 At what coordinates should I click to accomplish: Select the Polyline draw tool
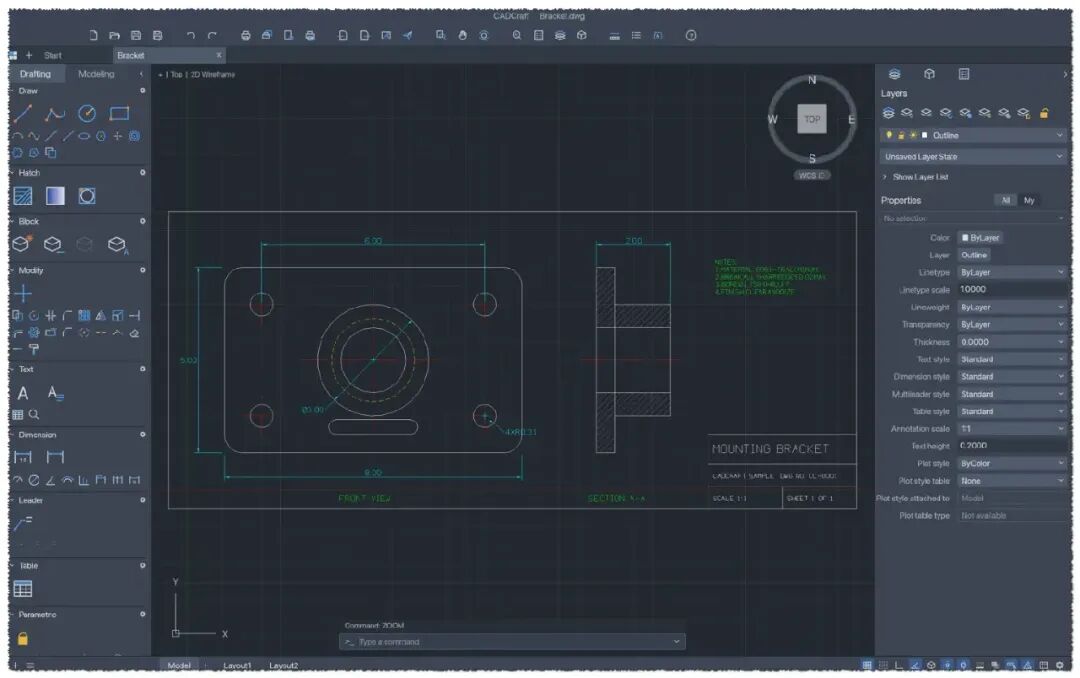click(x=54, y=113)
